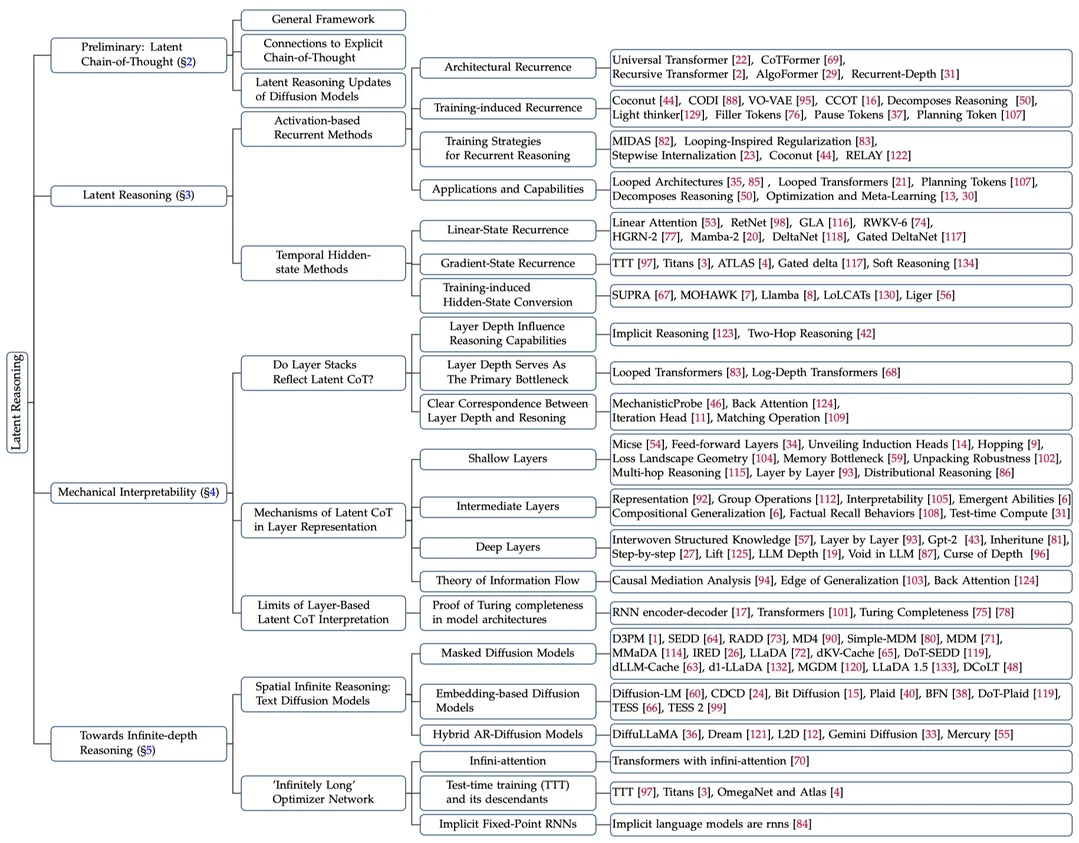This screenshot has width=1079, height=843.
Task: Click the Universal Transformer [22] reference
Action: (681, 61)
